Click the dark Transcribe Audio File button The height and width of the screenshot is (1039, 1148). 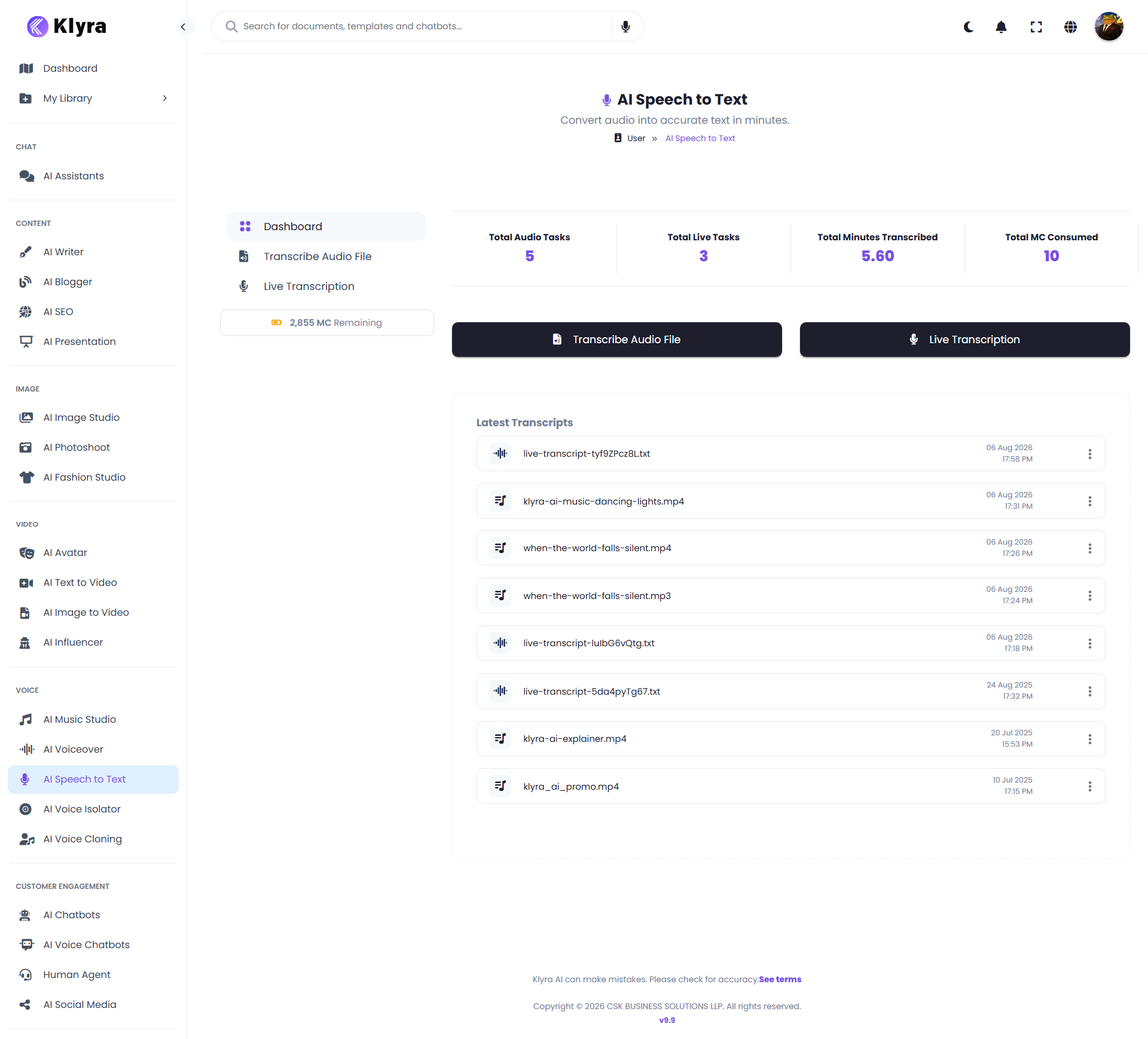617,340
